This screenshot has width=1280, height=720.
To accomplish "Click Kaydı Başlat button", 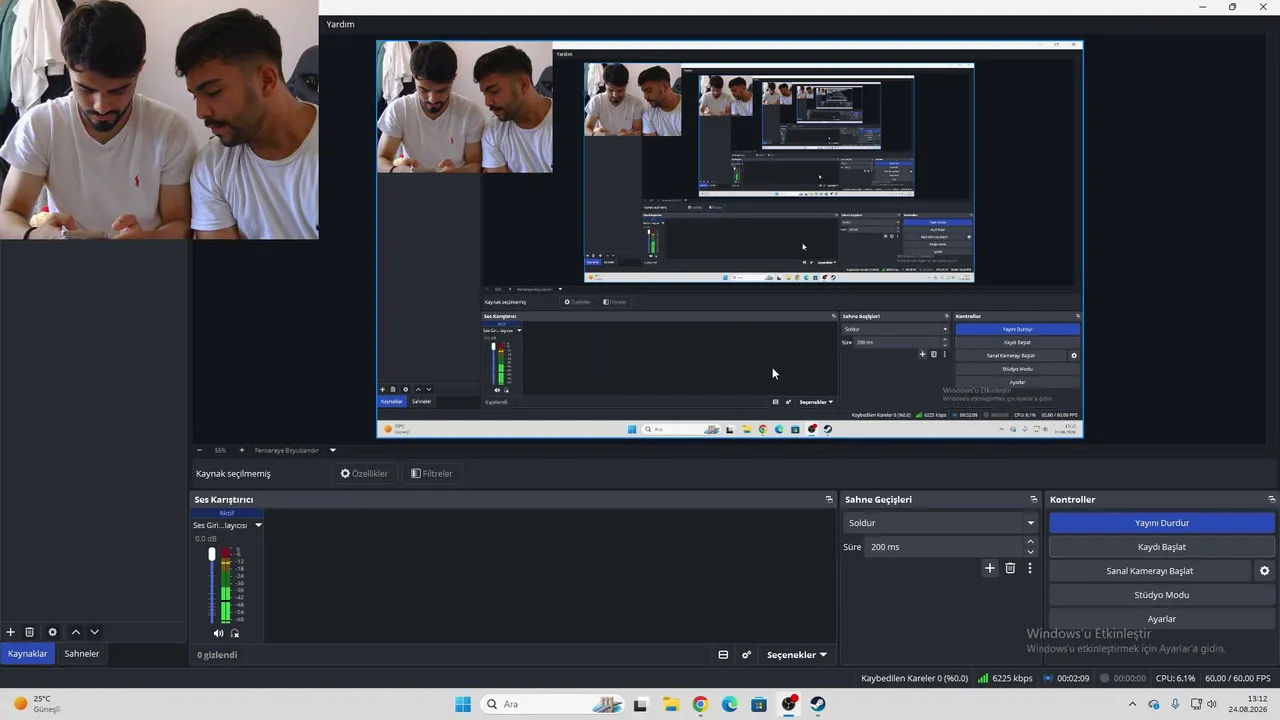I will (x=1162, y=547).
